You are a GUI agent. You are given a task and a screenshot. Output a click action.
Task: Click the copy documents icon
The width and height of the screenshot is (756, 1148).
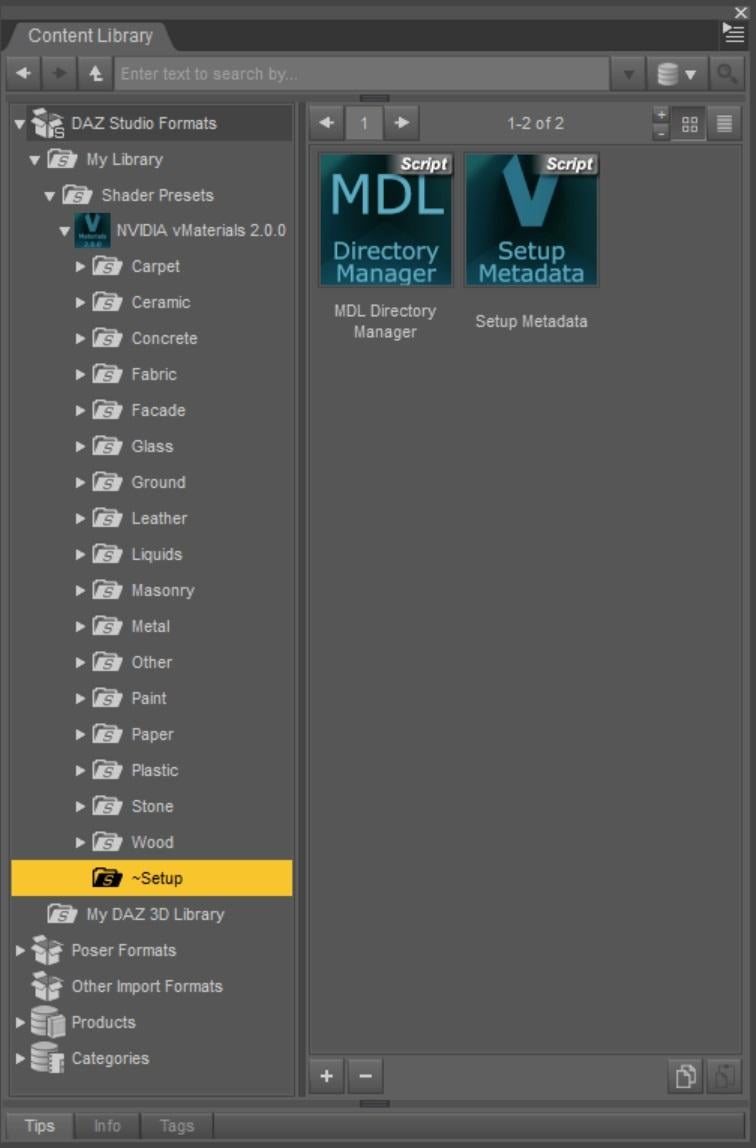coord(685,1076)
